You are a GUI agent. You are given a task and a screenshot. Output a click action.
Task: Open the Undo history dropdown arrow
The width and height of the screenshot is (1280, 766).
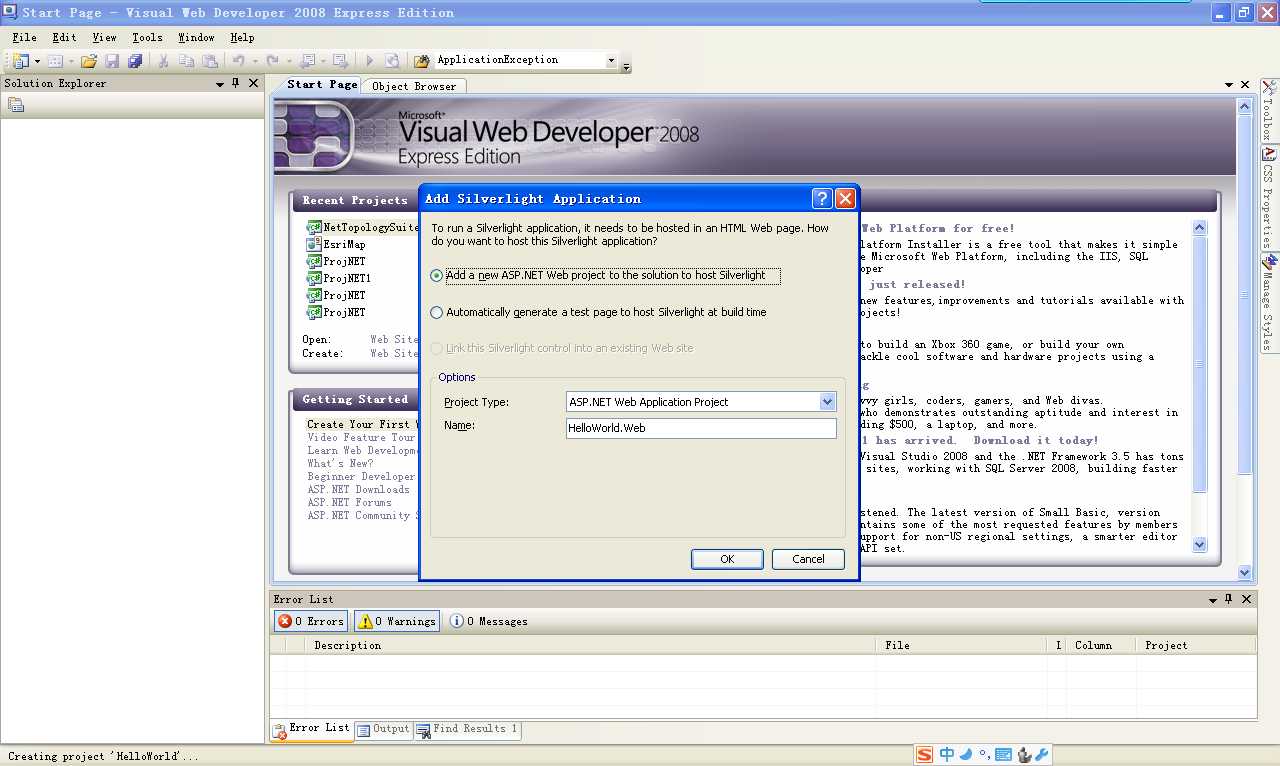(254, 61)
